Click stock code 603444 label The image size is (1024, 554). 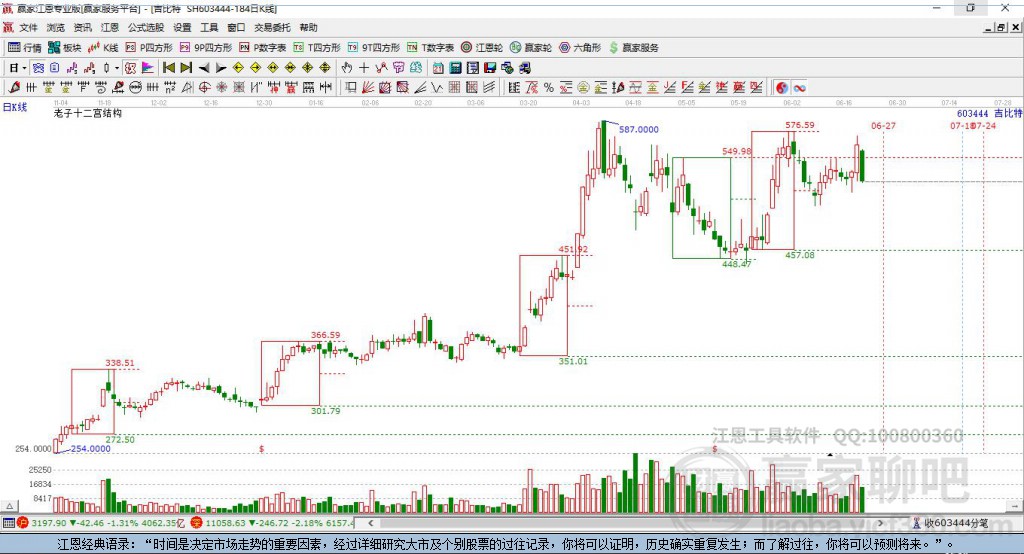[972, 114]
